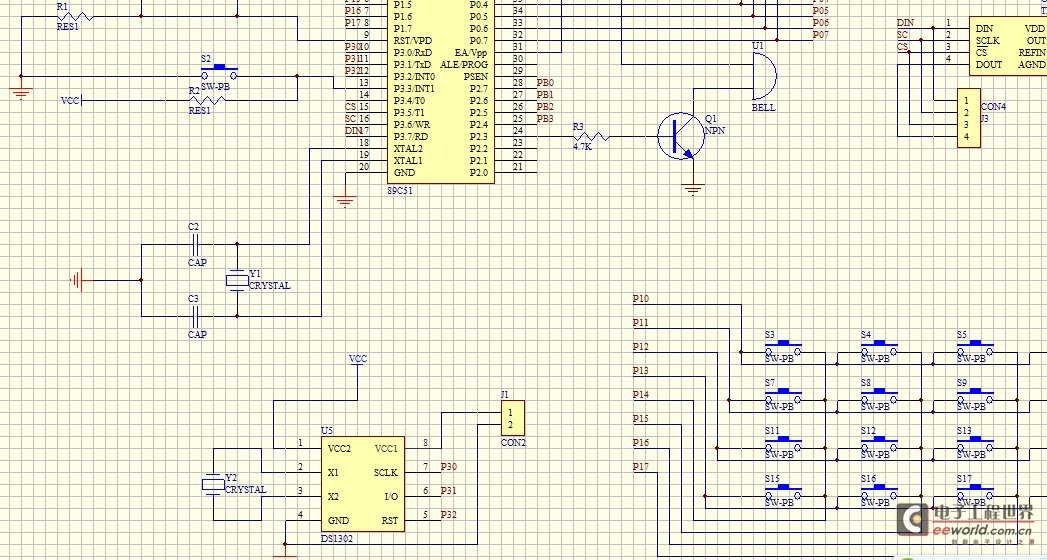Click DOUT pin name on top-right chip
1047x560 pixels.
click(x=989, y=65)
